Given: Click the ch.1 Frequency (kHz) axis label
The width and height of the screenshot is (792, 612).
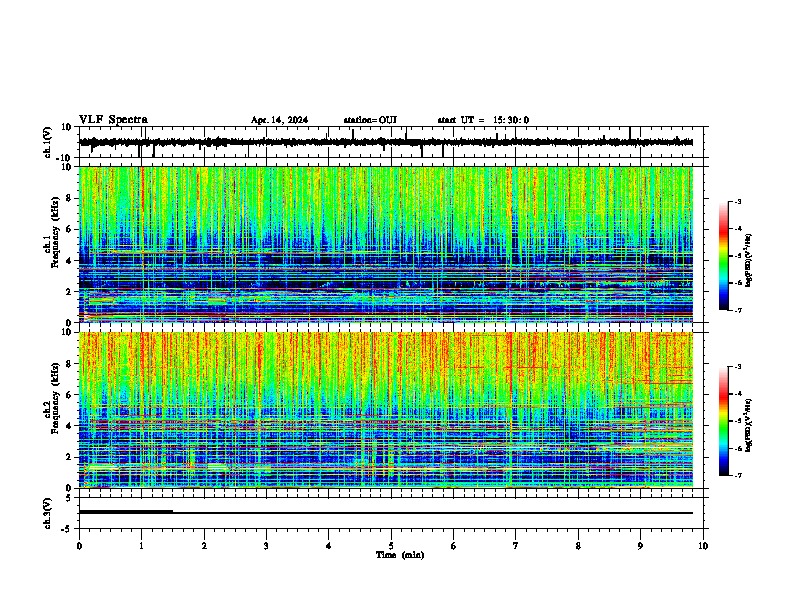Looking at the screenshot, I should [51, 232].
